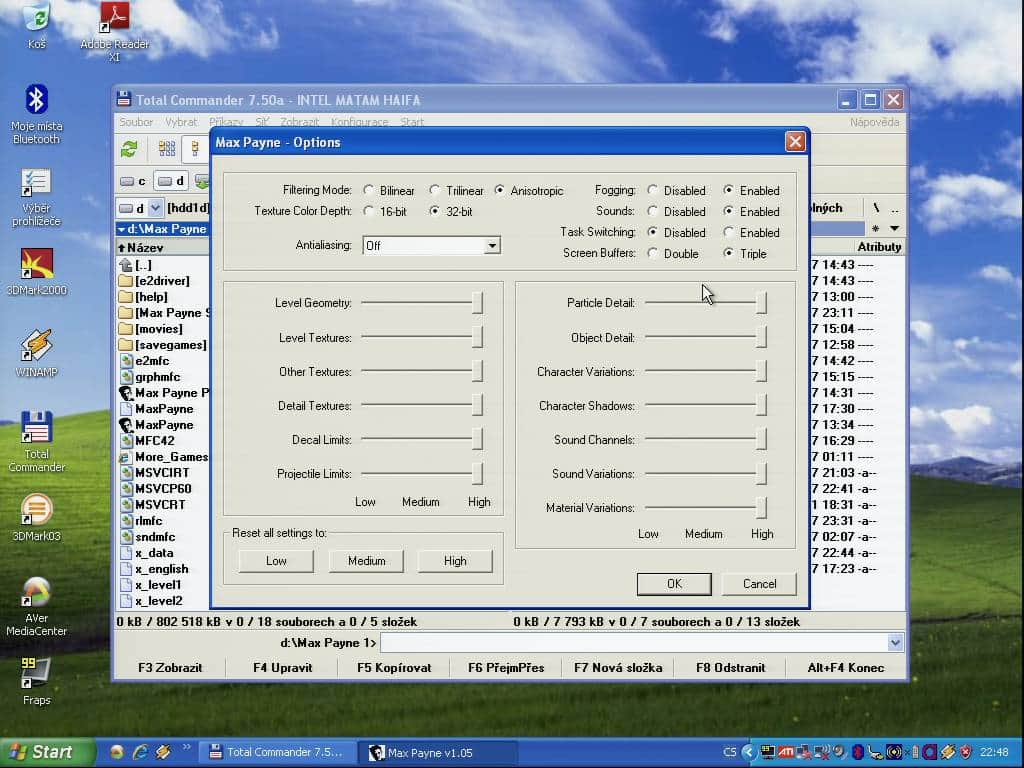Click the Bluetooth icon in system tray
Viewport: 1024px width, 768px height.
pos(858,752)
